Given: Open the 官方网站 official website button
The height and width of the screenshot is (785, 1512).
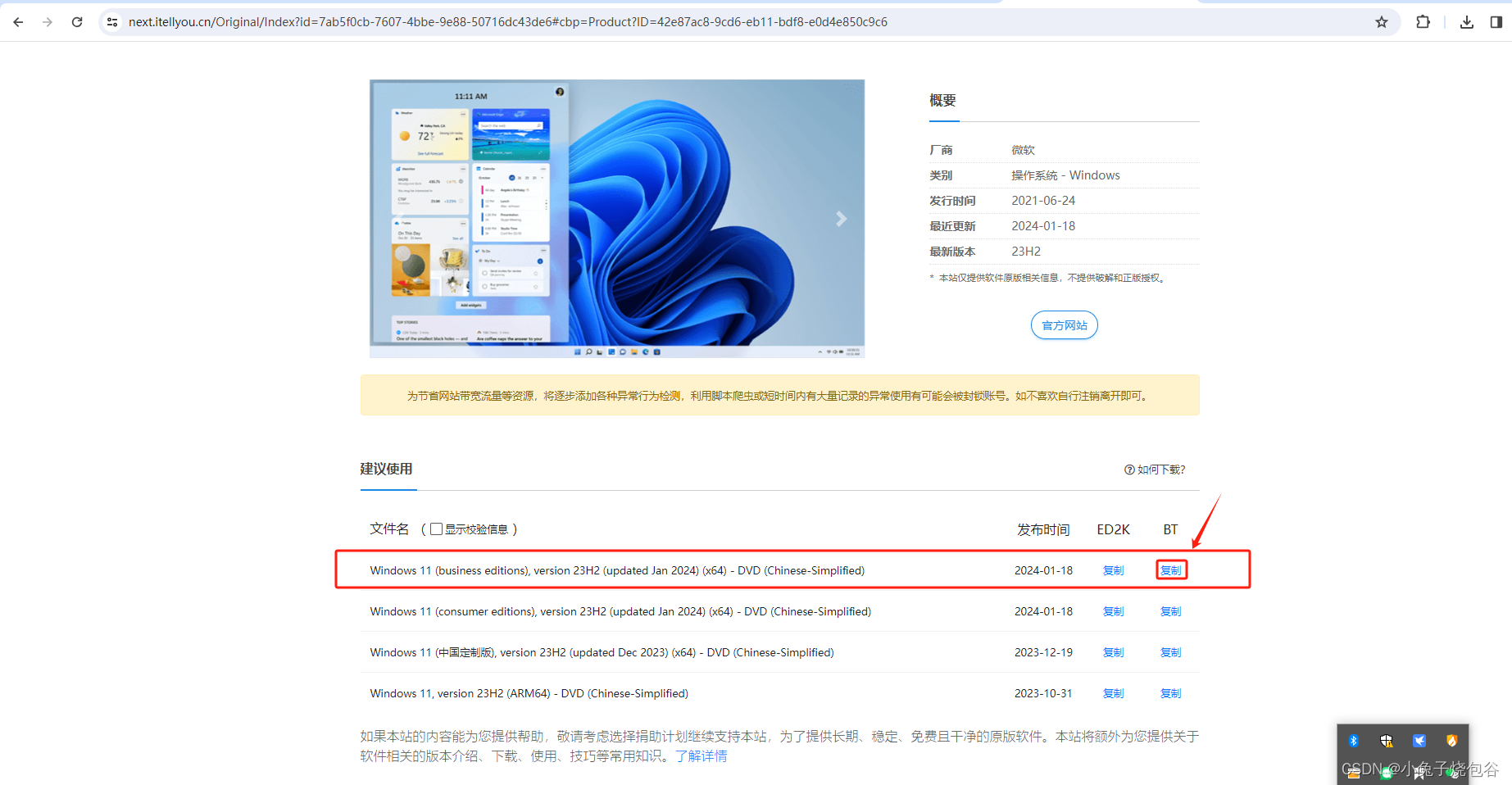Looking at the screenshot, I should pyautogui.click(x=1064, y=325).
